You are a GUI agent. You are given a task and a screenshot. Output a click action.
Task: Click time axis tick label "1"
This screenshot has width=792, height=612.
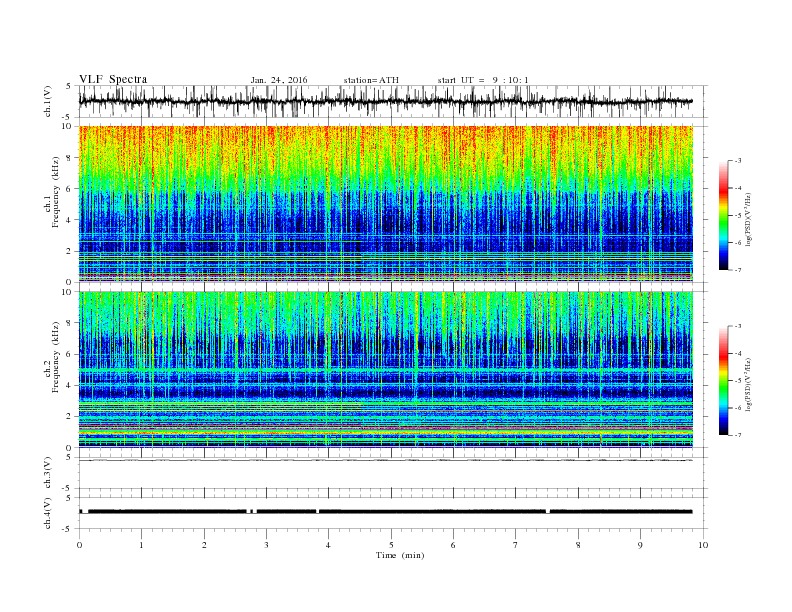coord(141,545)
